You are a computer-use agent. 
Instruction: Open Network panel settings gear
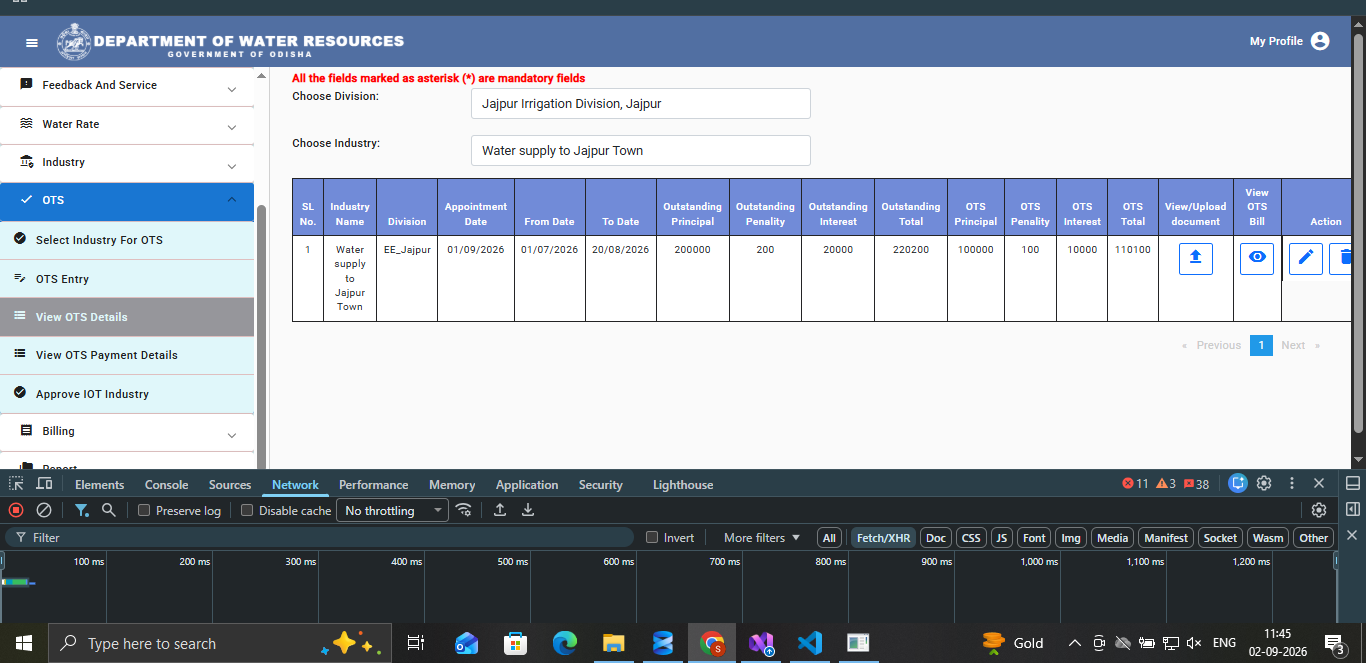1319,510
